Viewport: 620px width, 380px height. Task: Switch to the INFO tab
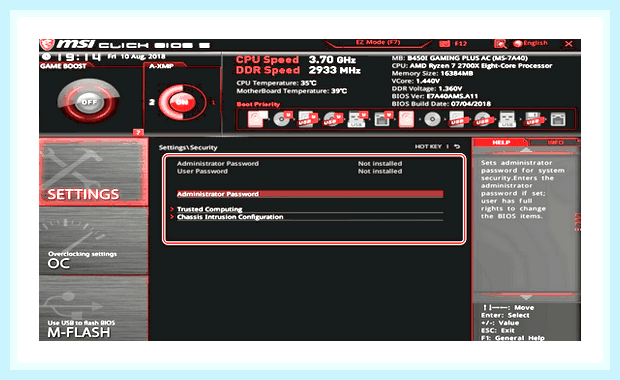(555, 142)
